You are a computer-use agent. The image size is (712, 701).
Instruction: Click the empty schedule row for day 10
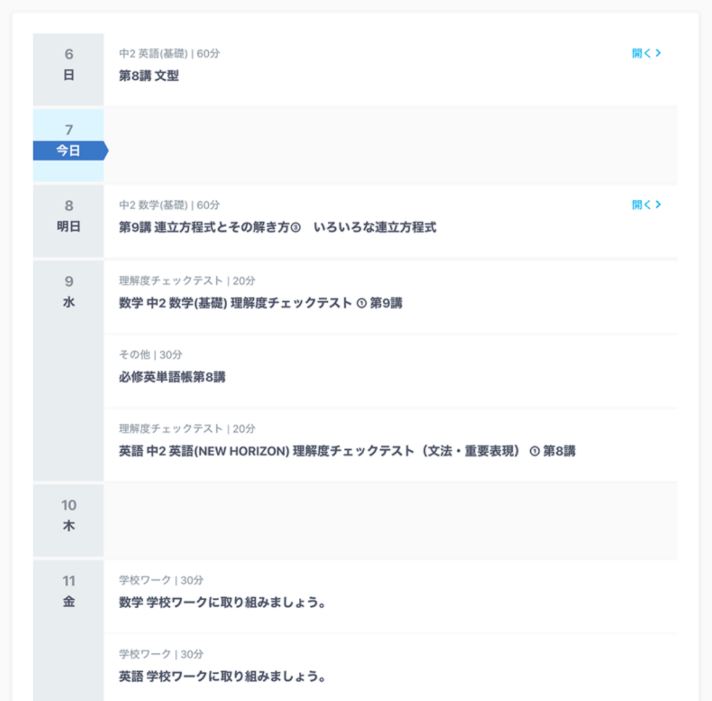coord(391,520)
